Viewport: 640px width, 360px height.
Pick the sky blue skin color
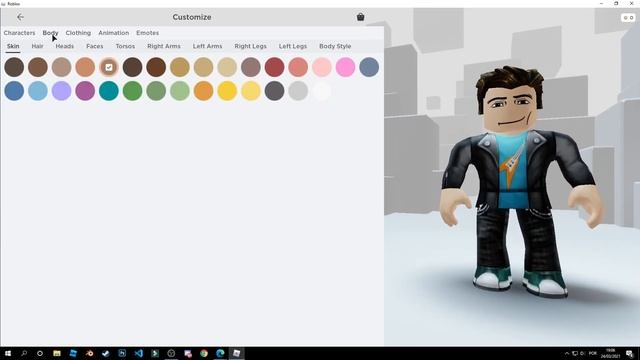coord(38,91)
